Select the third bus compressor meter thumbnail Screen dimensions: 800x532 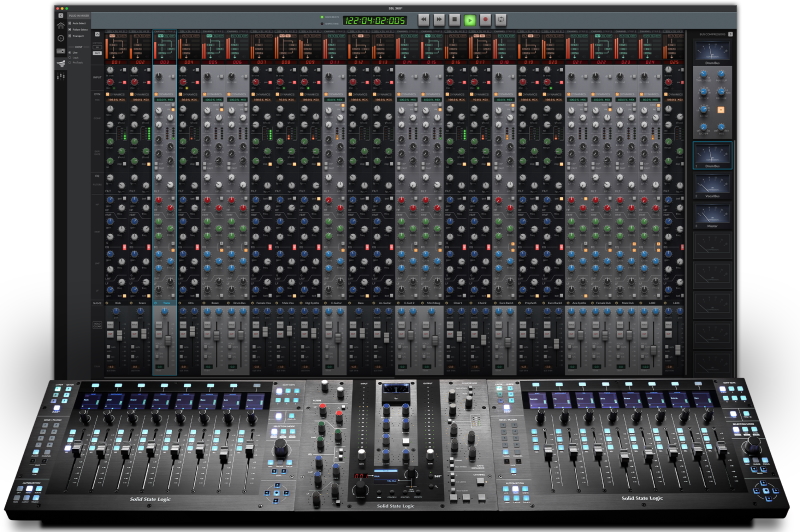(x=712, y=186)
